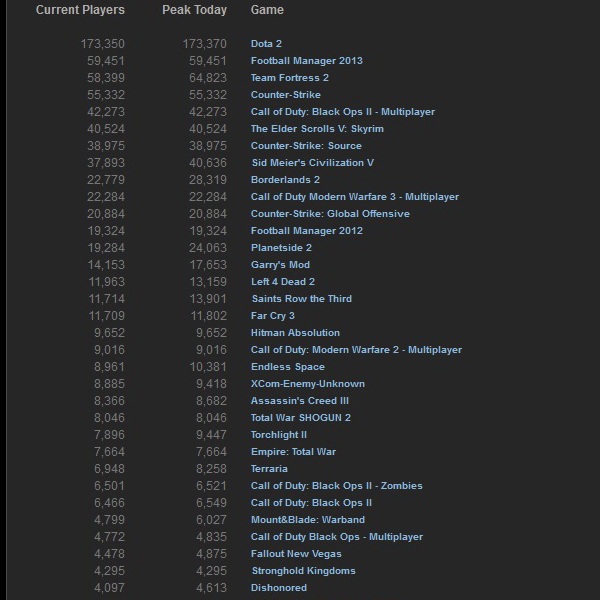600x600 pixels.
Task: Open the Dishonored link
Action: click(x=279, y=588)
